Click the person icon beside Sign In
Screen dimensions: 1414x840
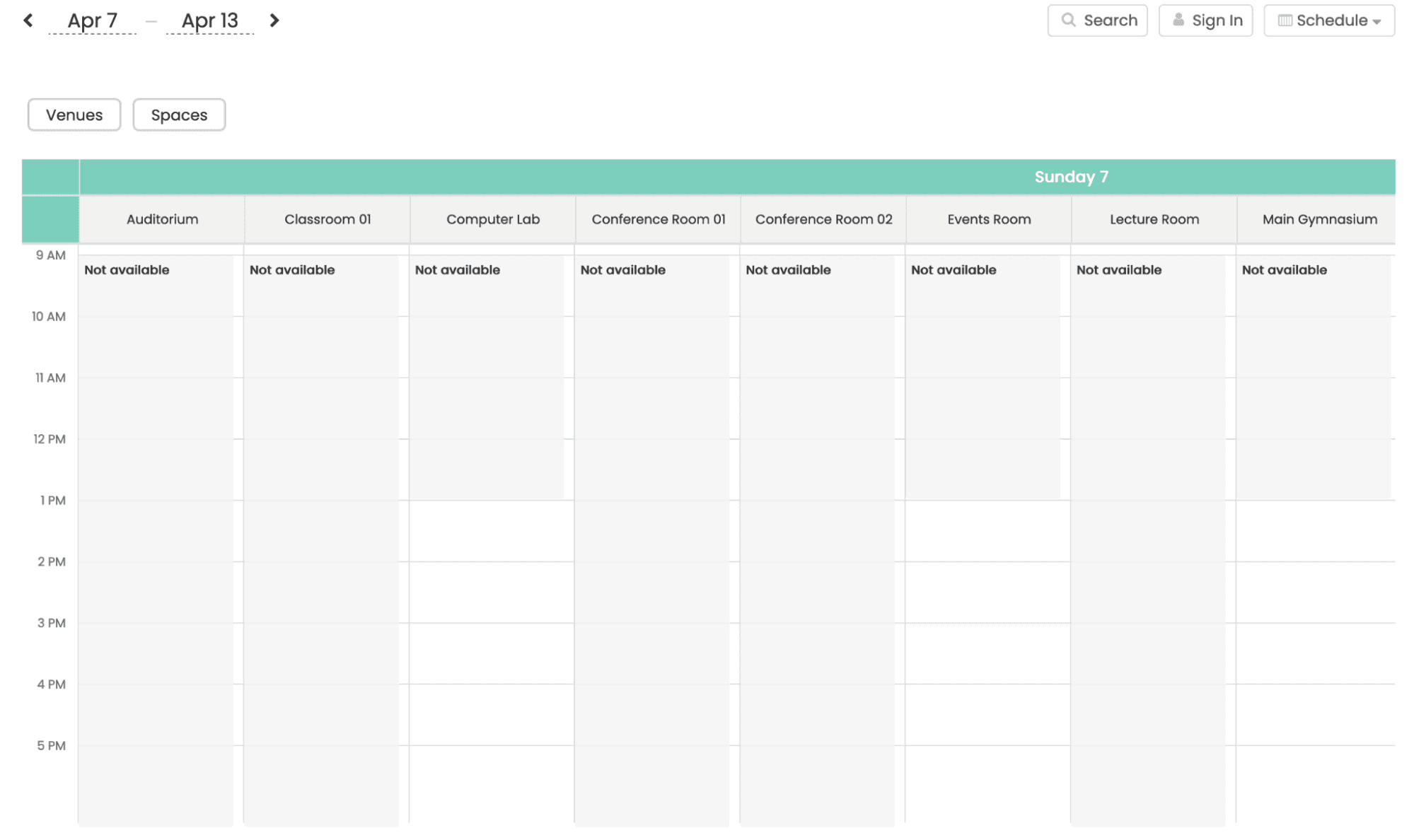[1178, 20]
